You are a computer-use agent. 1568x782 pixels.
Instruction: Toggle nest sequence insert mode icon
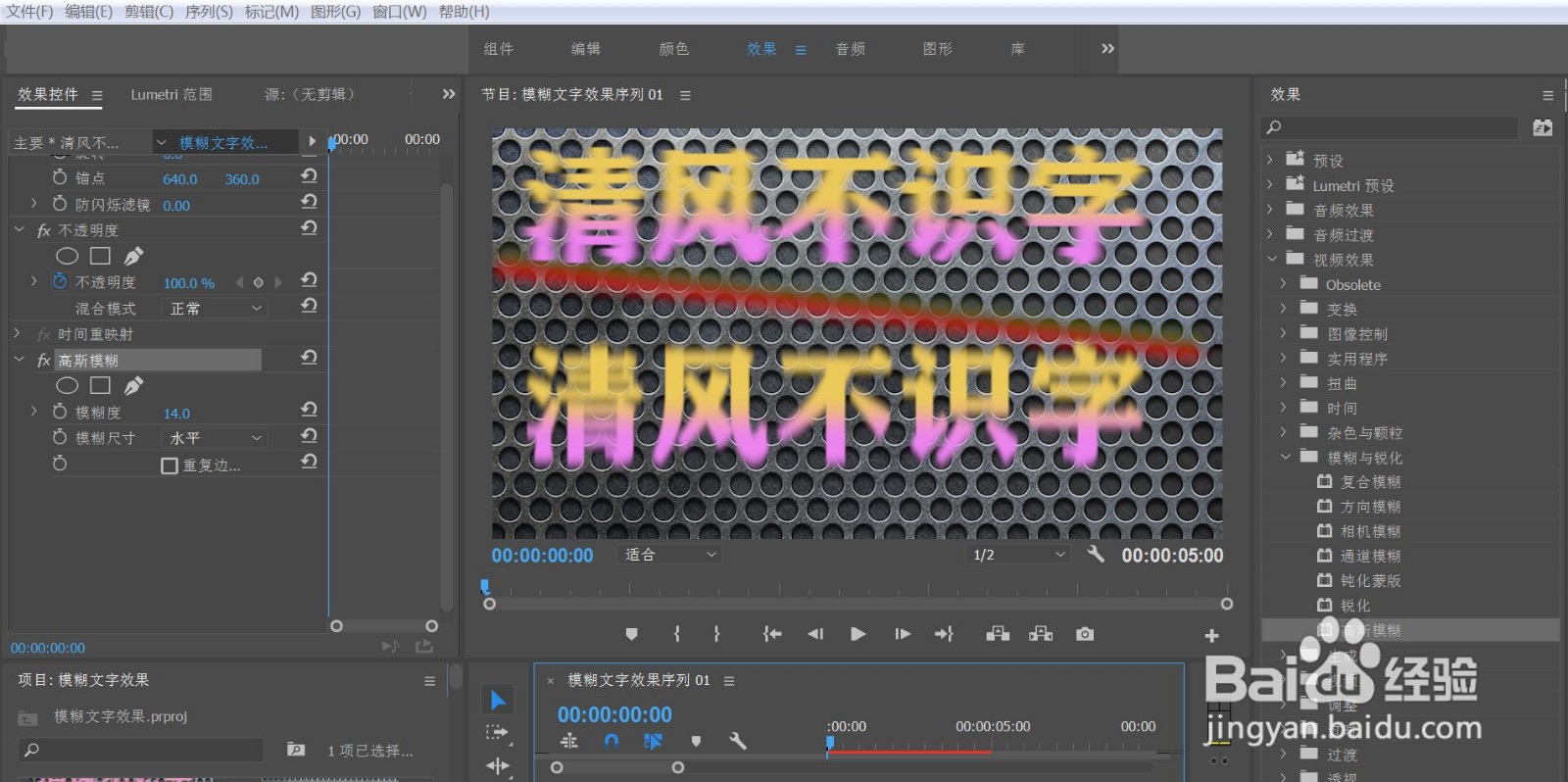click(x=569, y=742)
